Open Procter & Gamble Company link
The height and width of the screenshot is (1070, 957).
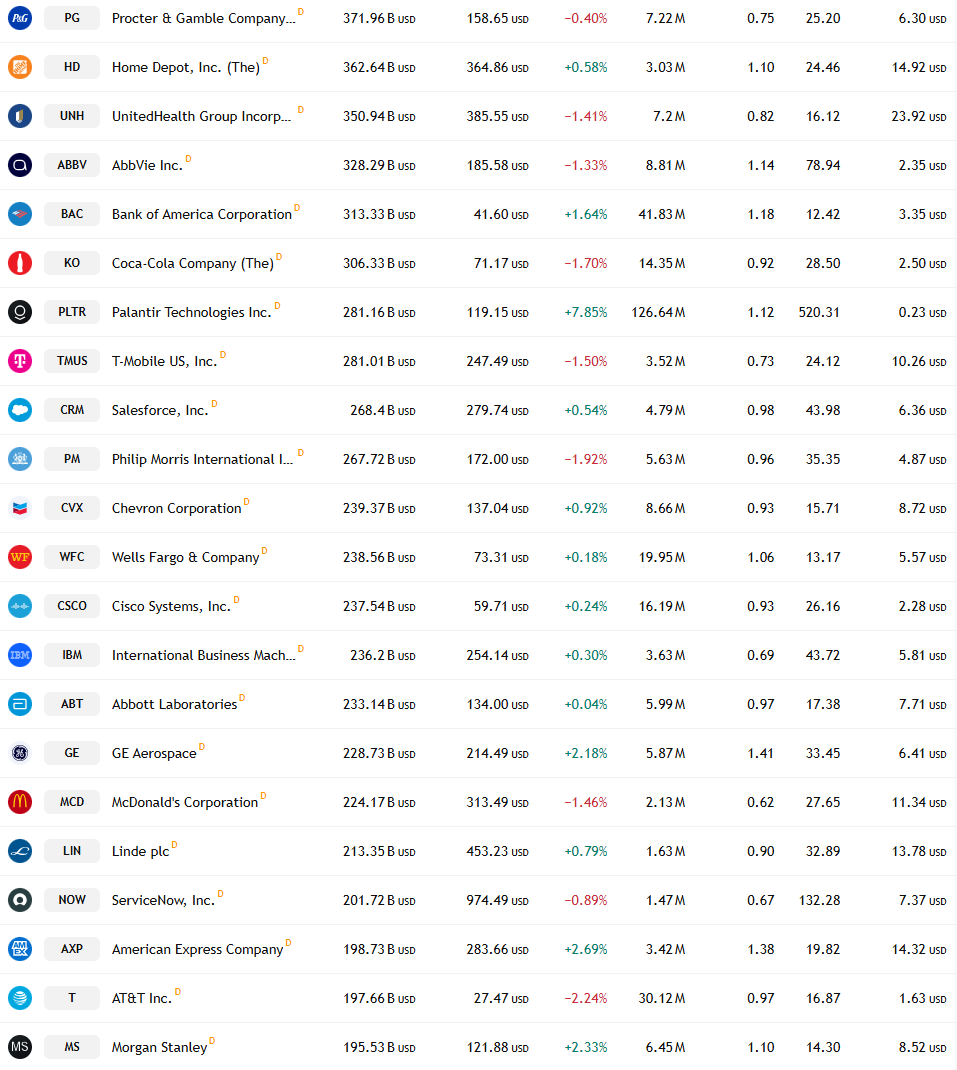tap(203, 18)
